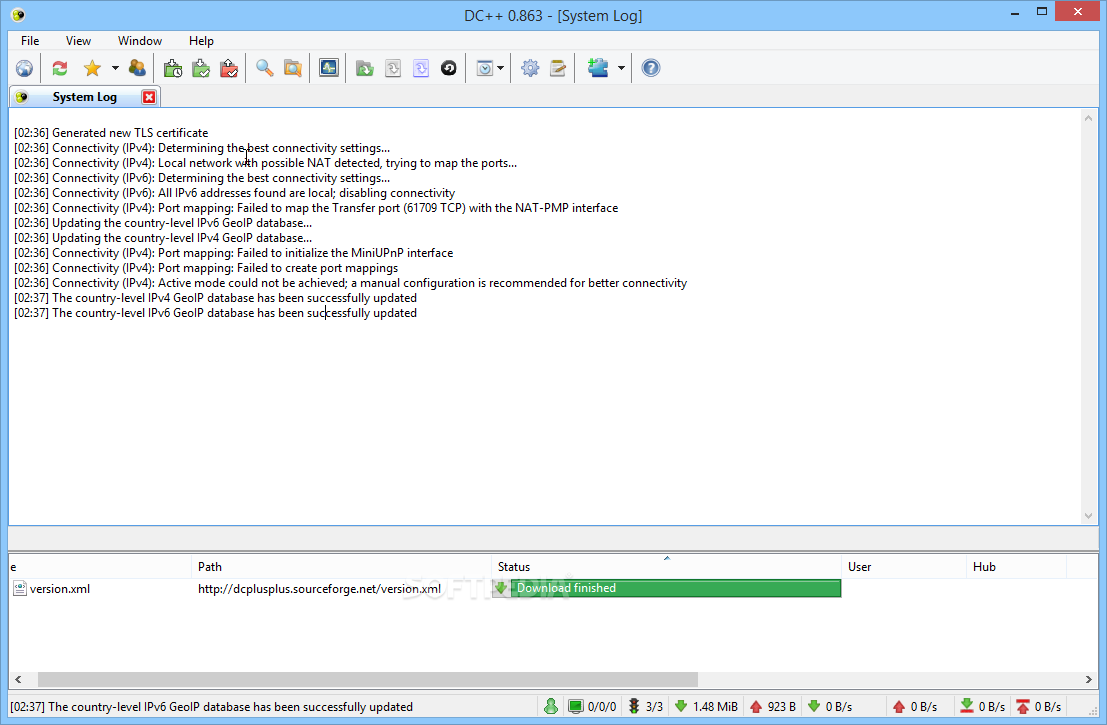Viewport: 1107px width, 725px height.
Task: Click the transfers scrollbar right arrow
Action: click(x=1089, y=679)
